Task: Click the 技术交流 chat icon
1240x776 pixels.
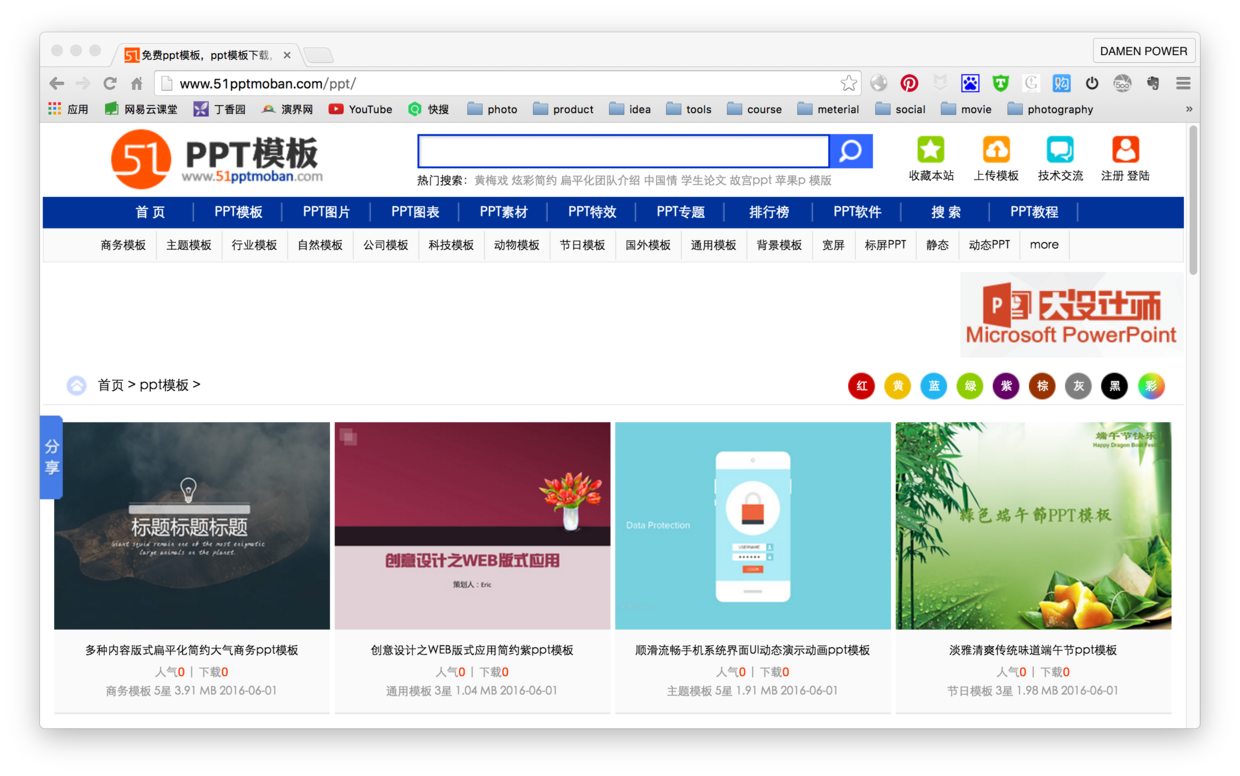Action: point(1060,150)
